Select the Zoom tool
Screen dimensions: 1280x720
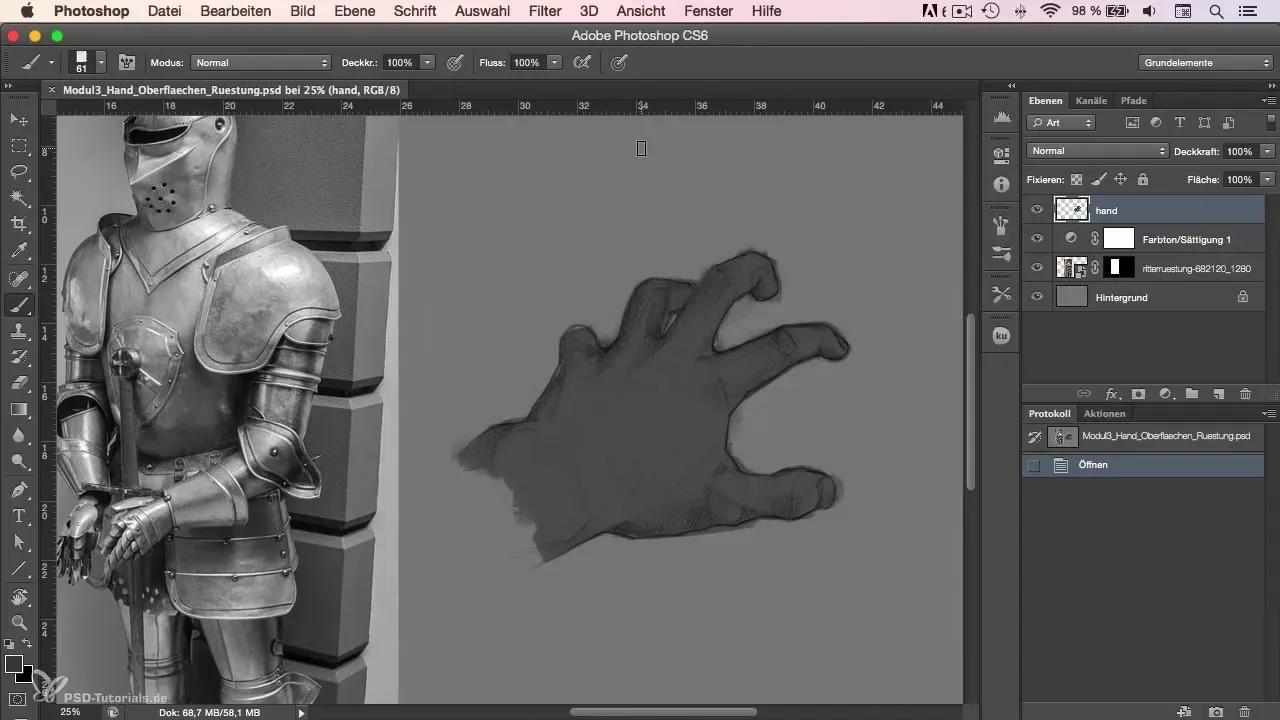click(18, 622)
